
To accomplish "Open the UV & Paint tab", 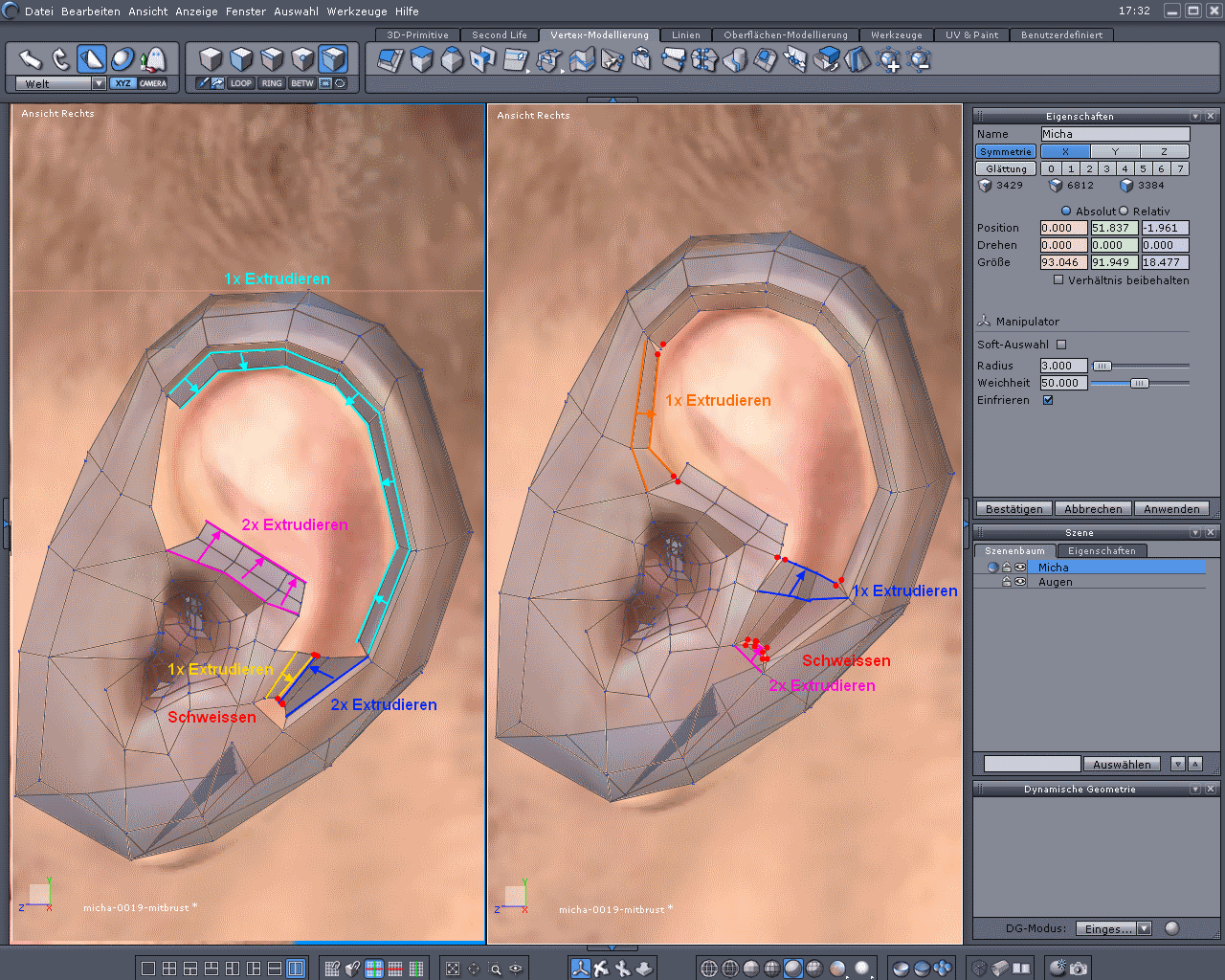I will coord(971,34).
